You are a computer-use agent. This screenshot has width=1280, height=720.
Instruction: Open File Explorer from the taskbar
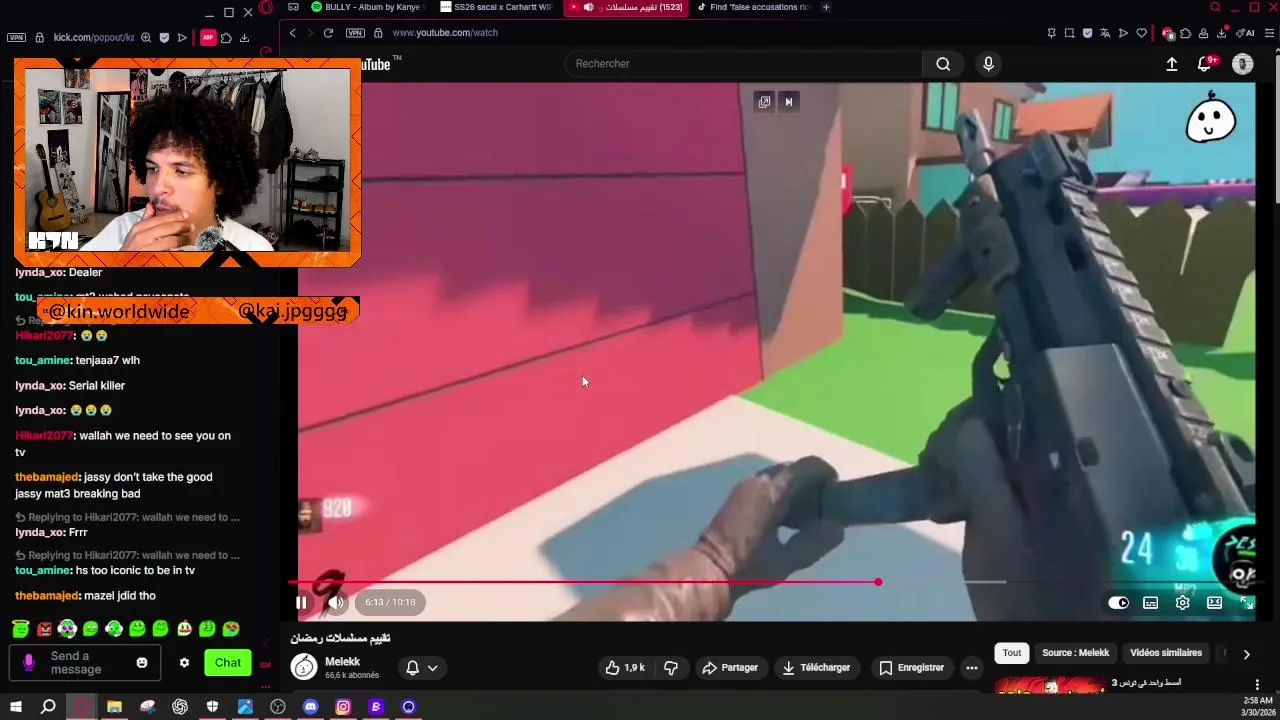click(114, 707)
